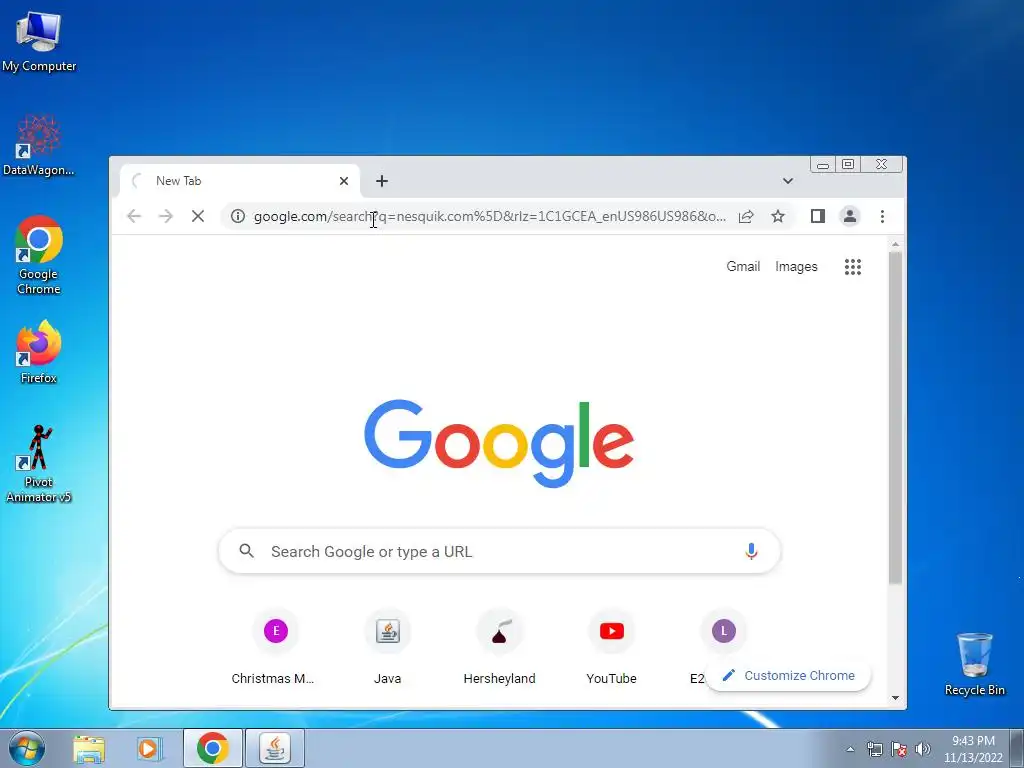Image resolution: width=1024 pixels, height=768 pixels.
Task: Select the DataWagon desktop shortcut
Action: (39, 145)
